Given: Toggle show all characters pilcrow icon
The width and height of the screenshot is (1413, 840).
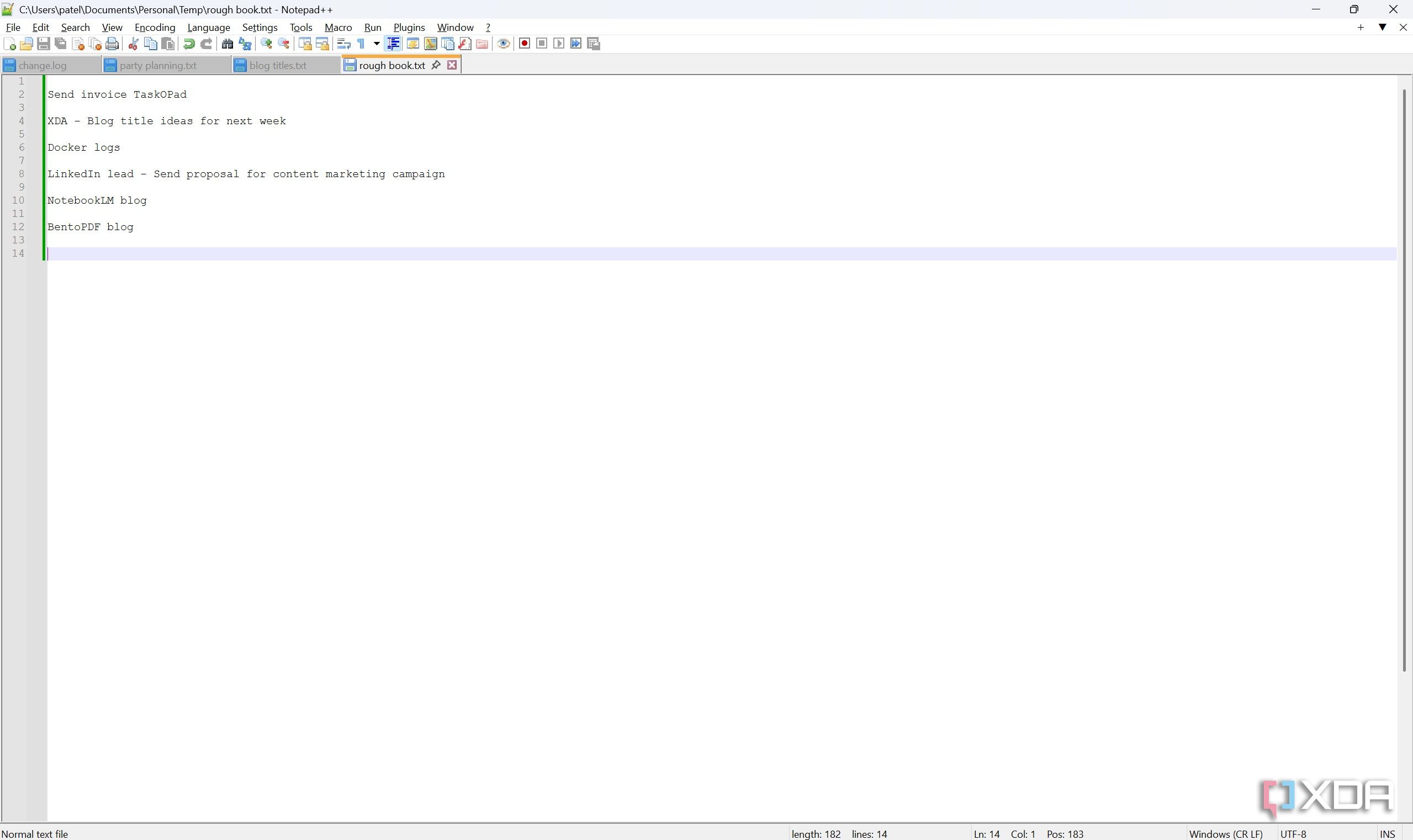Looking at the screenshot, I should 361,44.
